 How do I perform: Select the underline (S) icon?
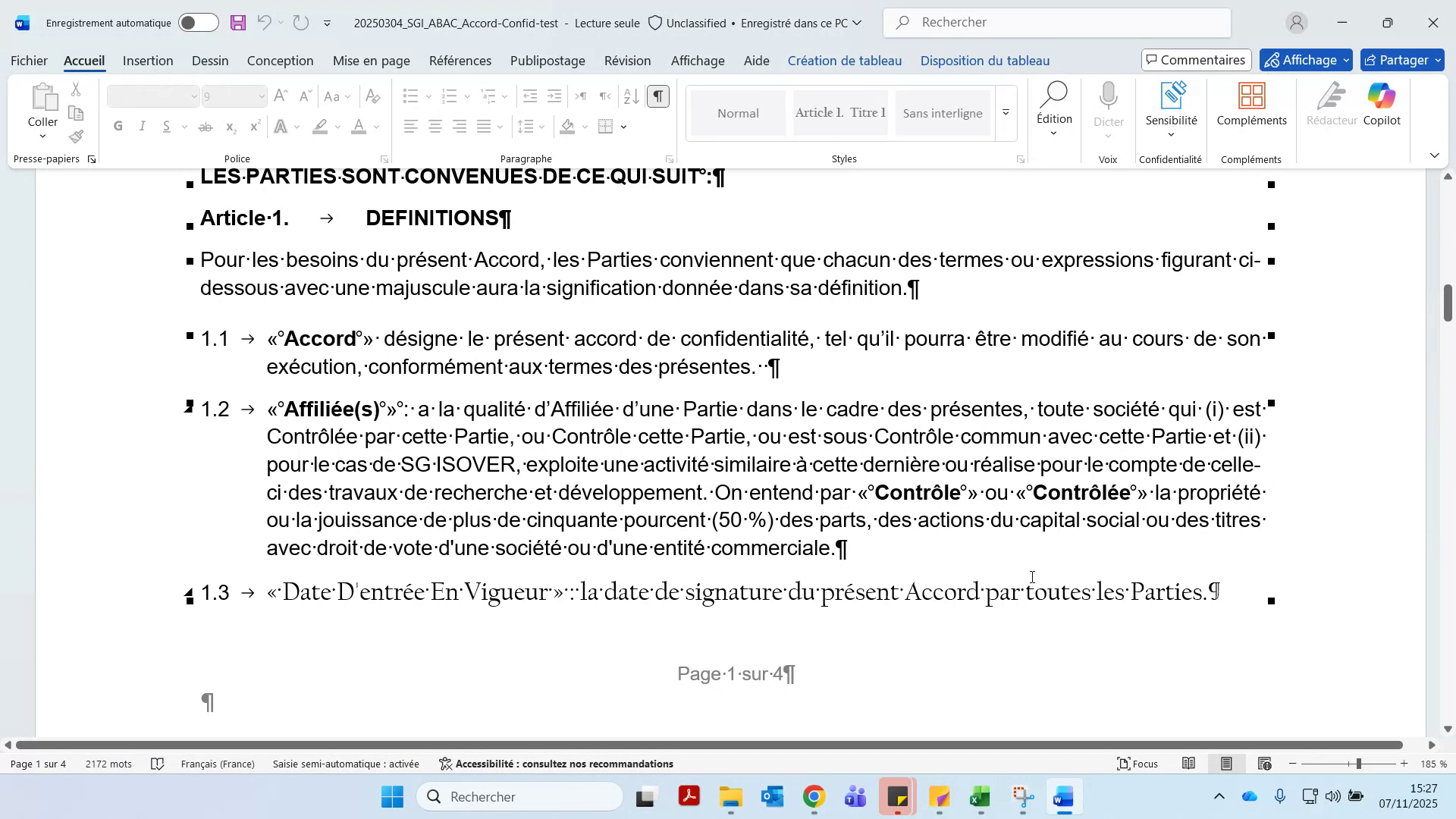click(166, 127)
